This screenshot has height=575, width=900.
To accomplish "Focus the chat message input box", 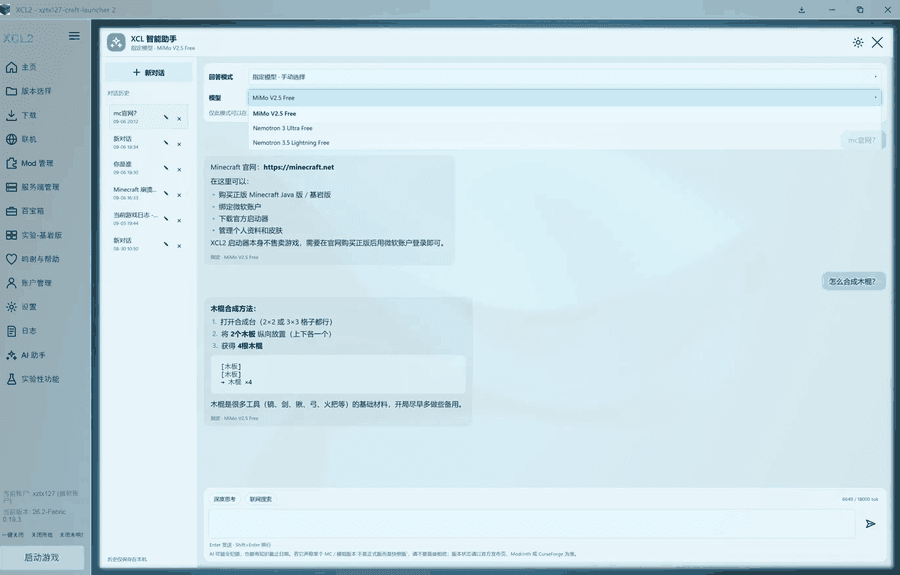I will (532, 524).
